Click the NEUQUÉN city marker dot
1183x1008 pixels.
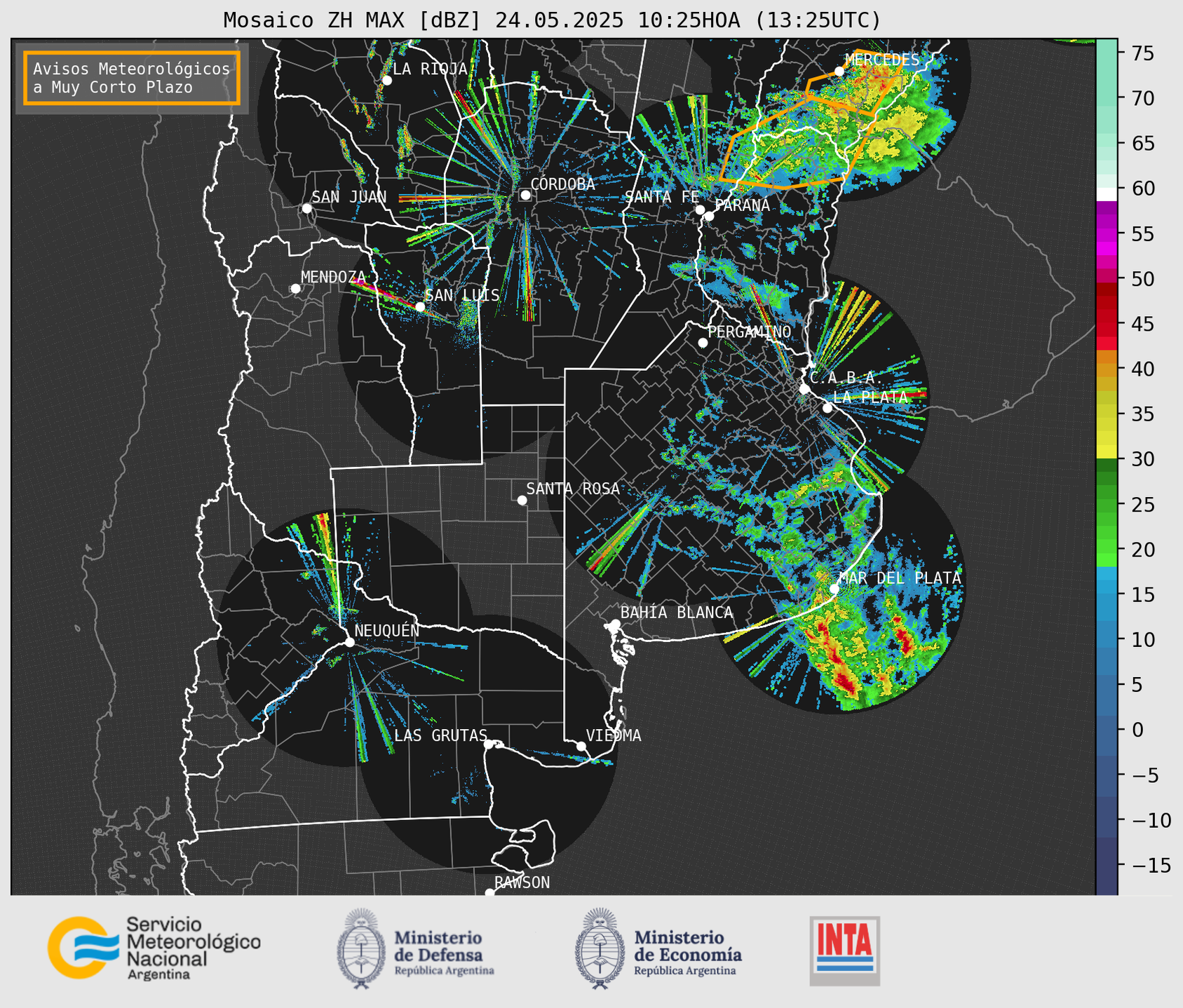tap(349, 642)
